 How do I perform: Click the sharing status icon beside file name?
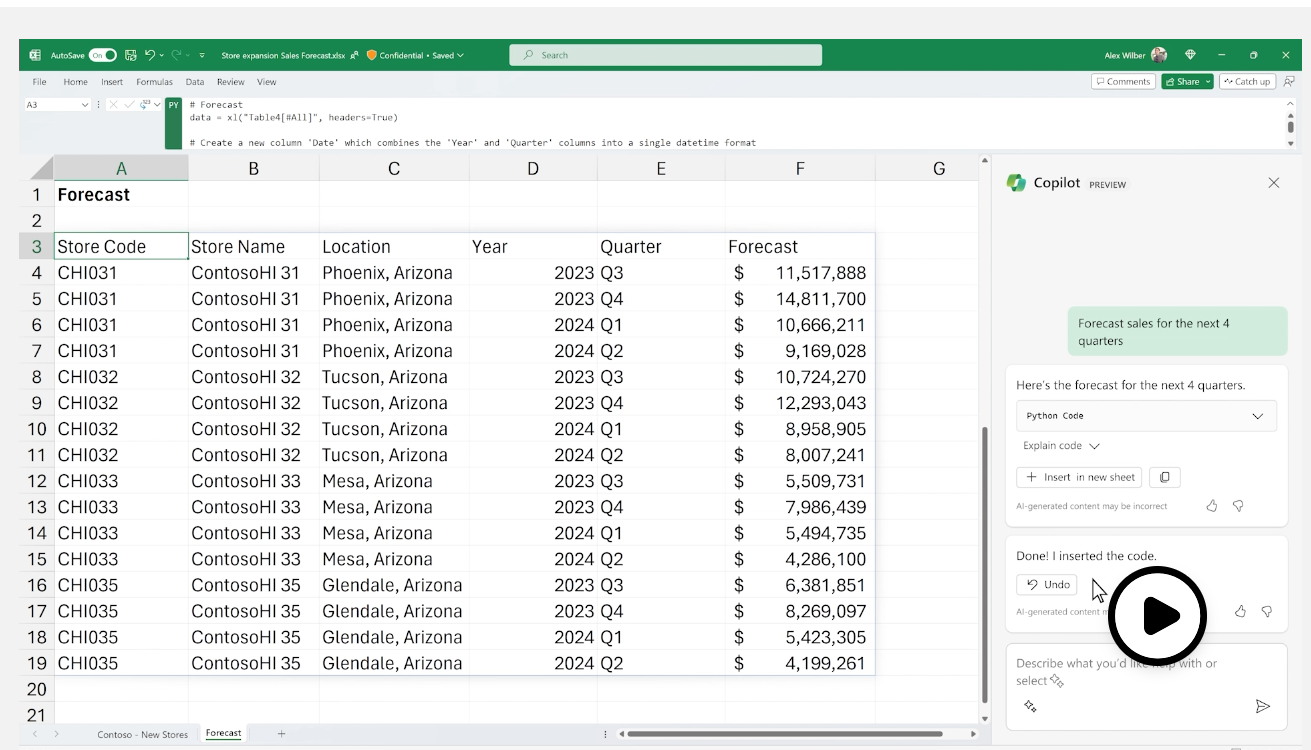tap(354, 55)
